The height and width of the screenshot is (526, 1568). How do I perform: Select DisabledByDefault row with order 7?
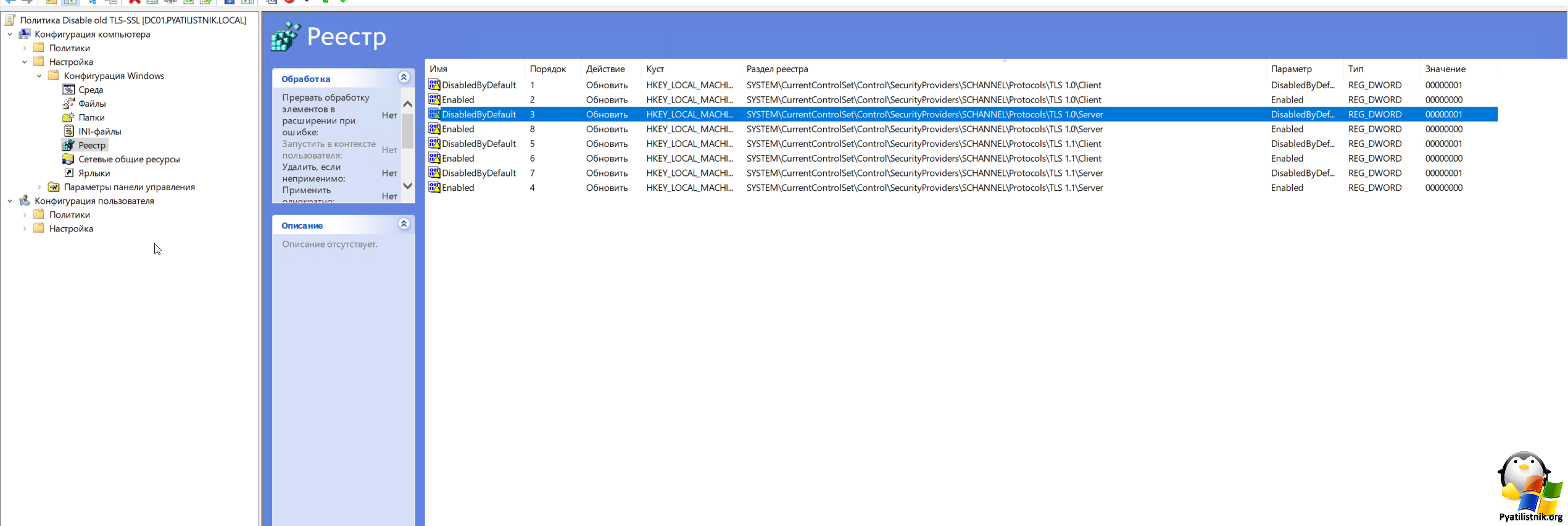479,173
